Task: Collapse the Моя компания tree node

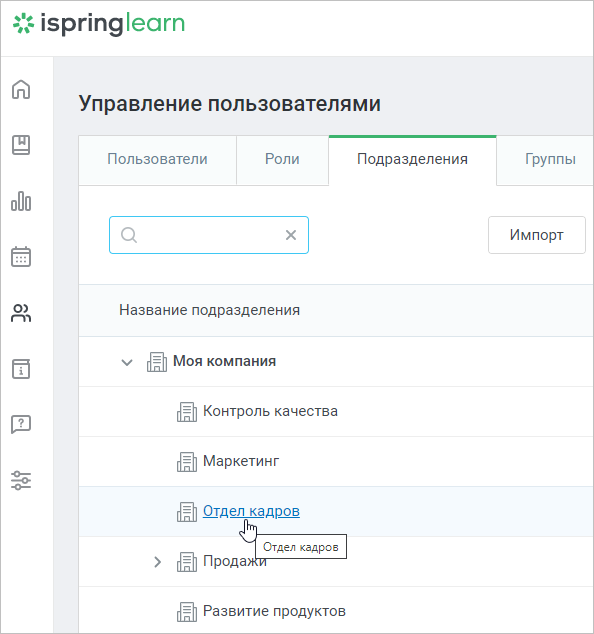Action: point(127,362)
